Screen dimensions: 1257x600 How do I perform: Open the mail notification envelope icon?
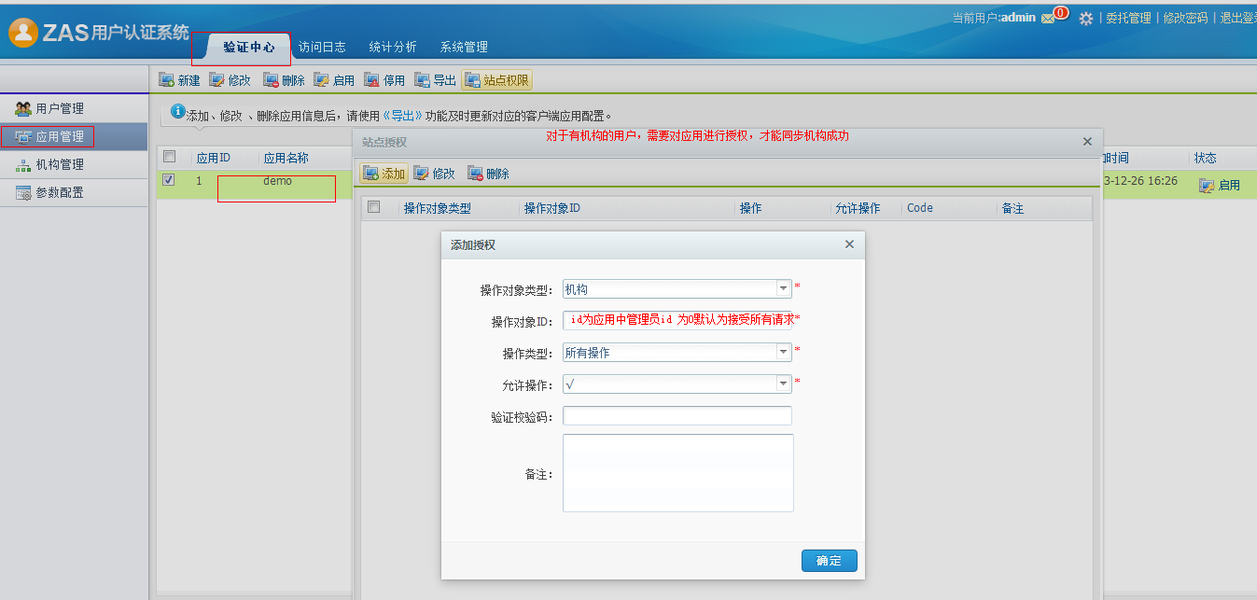coord(1047,18)
